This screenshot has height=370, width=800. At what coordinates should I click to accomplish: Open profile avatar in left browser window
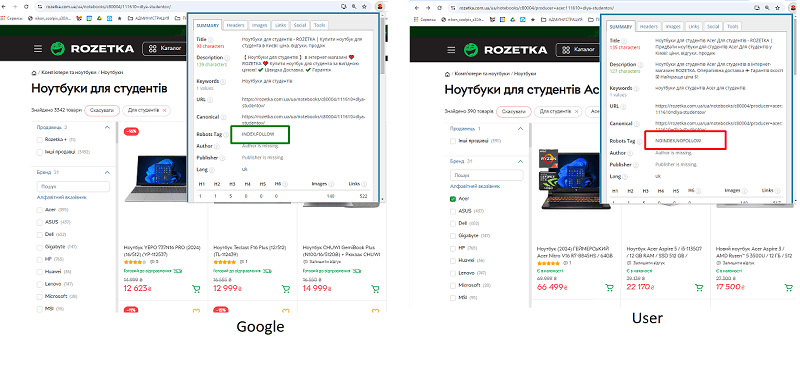click(381, 7)
